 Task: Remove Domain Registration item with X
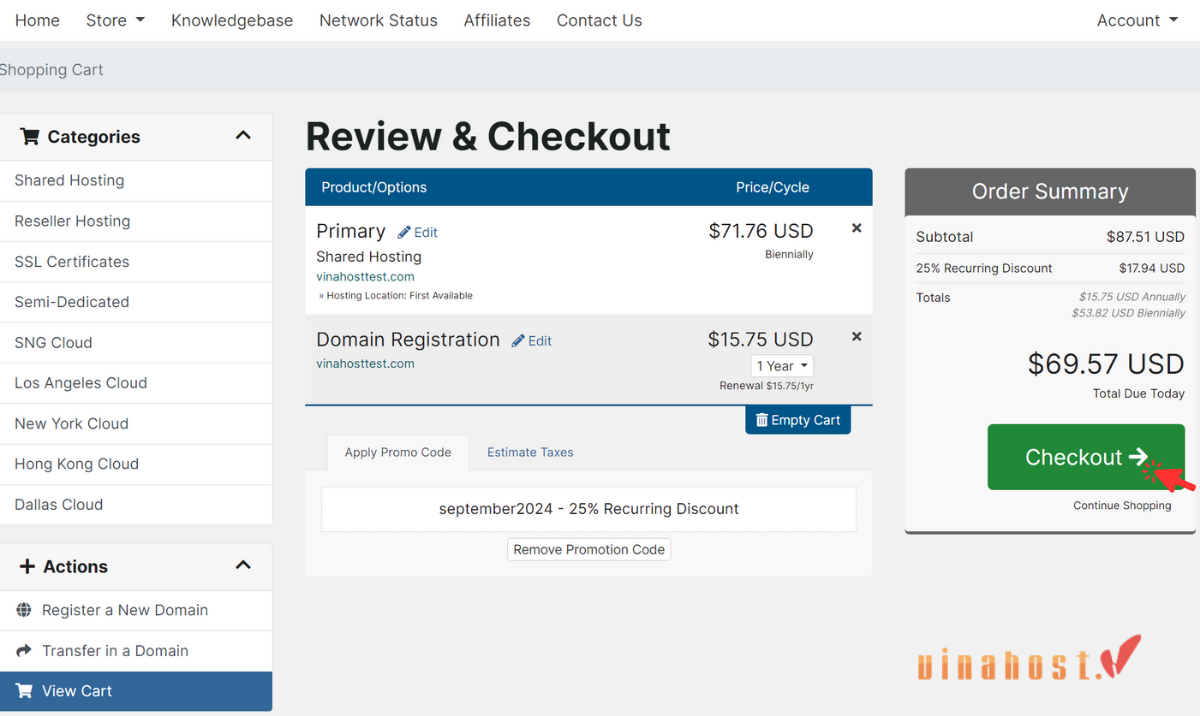tap(856, 337)
